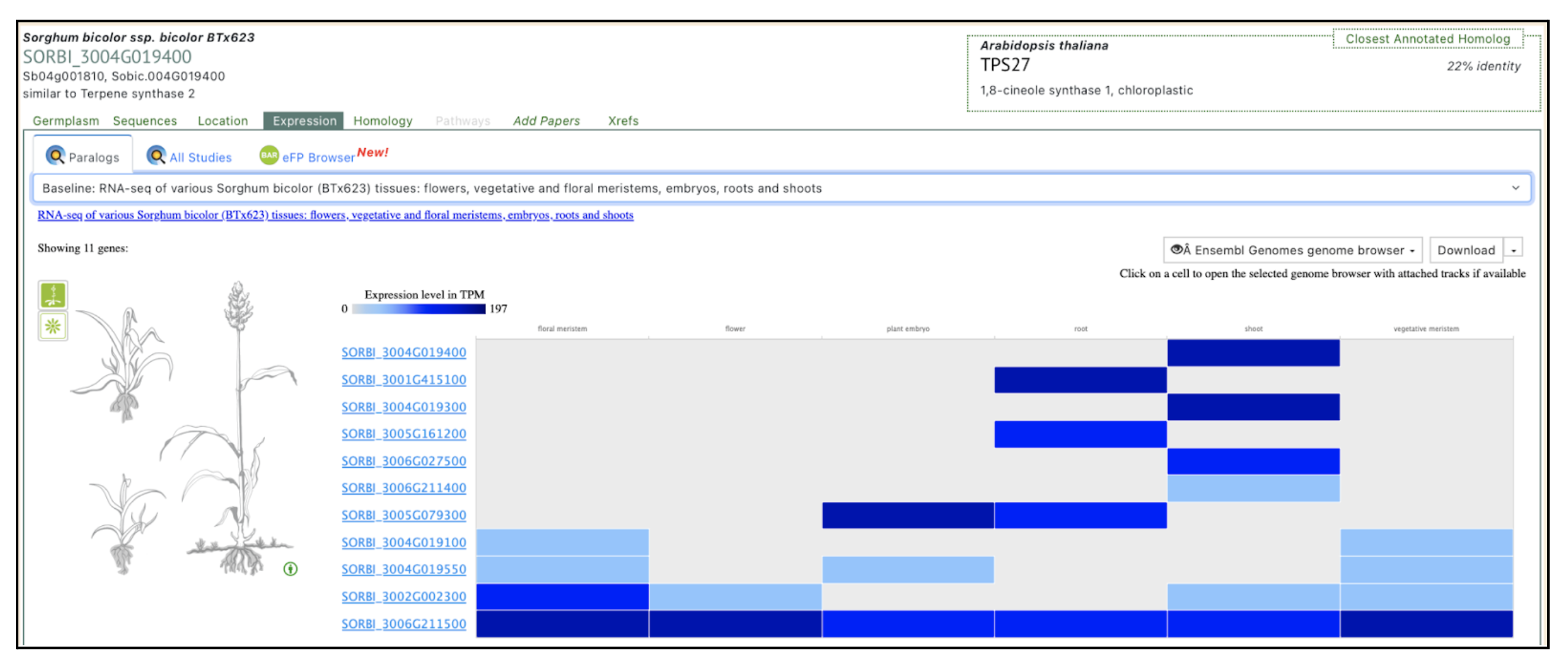Click the plant embryo cell for SORBI_3005G079300
Image resolution: width=1568 pixels, height=671 pixels.
[908, 515]
